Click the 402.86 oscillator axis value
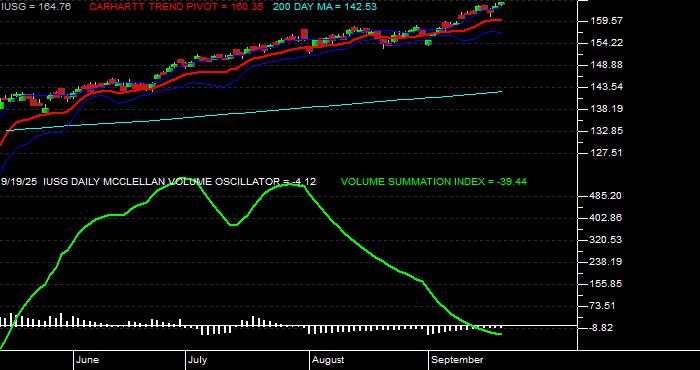This screenshot has width=700, height=370. [606, 218]
